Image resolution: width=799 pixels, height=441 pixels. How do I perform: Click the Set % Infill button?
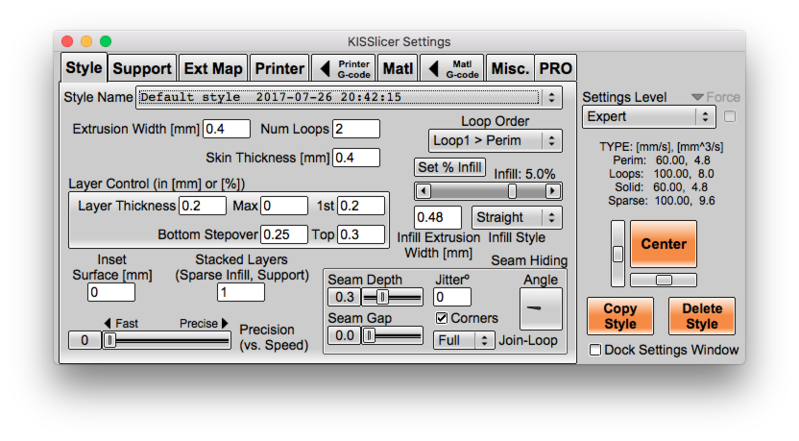coord(449,167)
